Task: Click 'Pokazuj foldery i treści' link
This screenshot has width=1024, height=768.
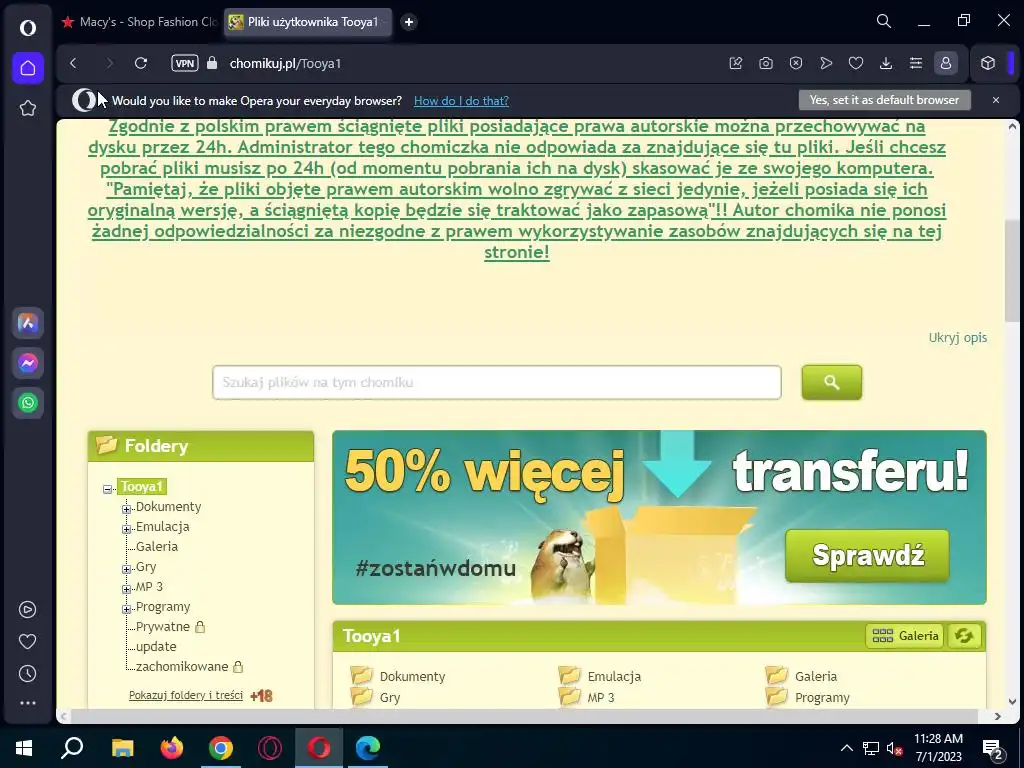Action: 185,695
